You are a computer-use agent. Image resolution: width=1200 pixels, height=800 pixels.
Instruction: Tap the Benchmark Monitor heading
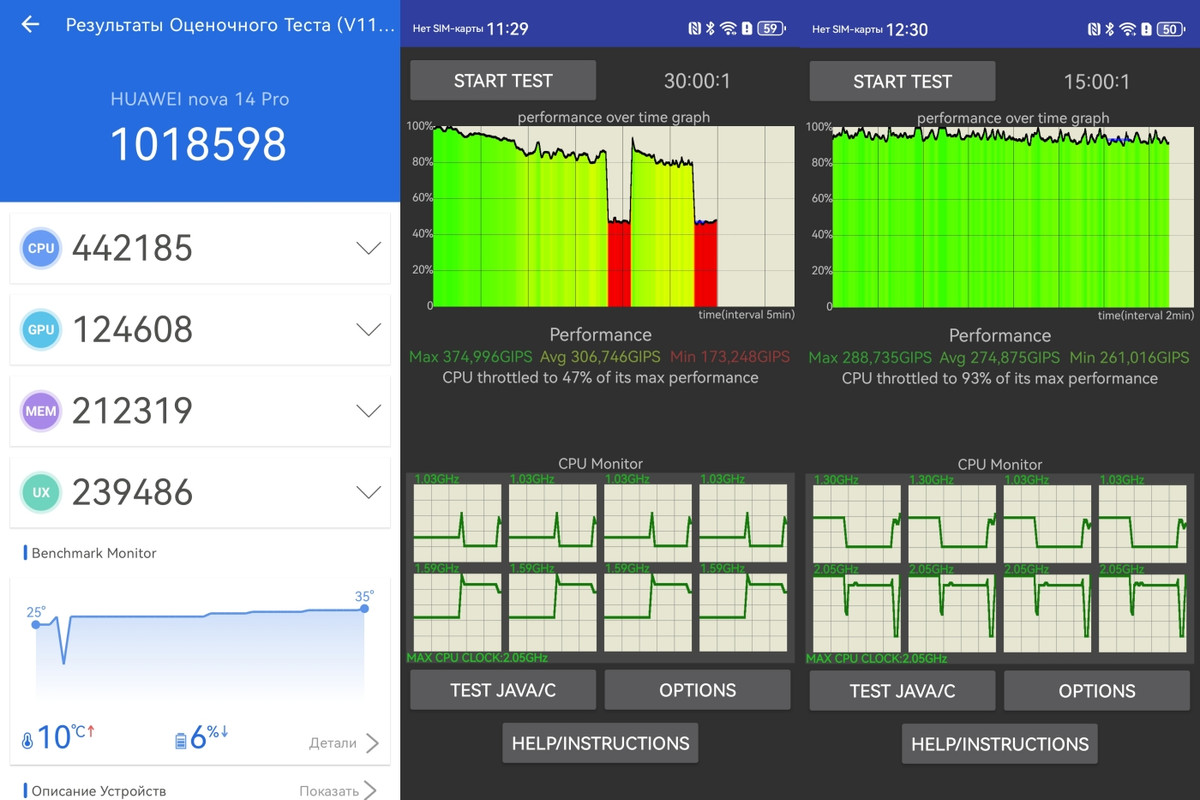(94, 553)
